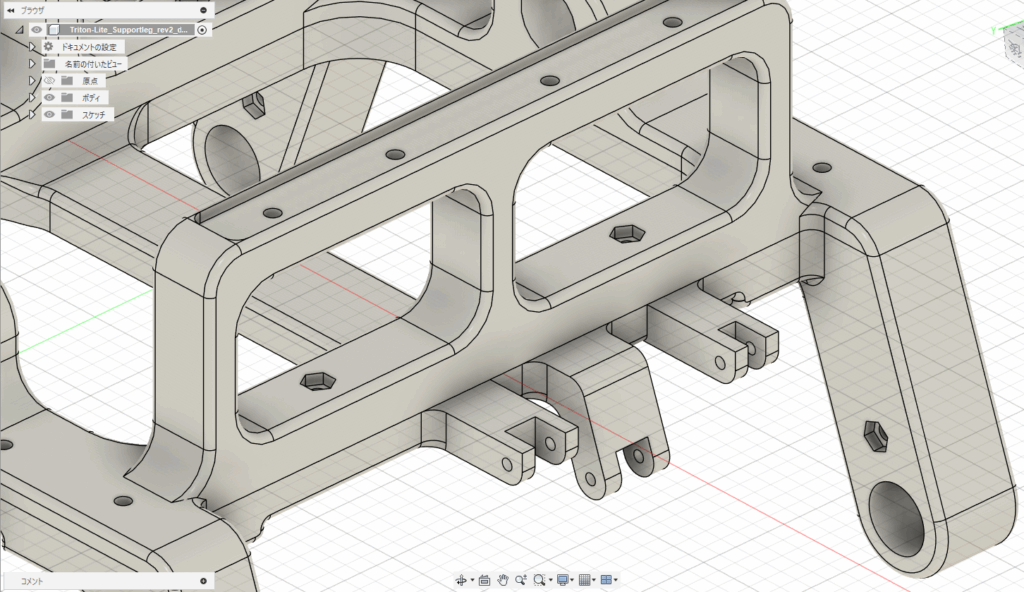The image size is (1024, 592).
Task: Open the Zoom Window dropdown arrow
Action: point(551,580)
